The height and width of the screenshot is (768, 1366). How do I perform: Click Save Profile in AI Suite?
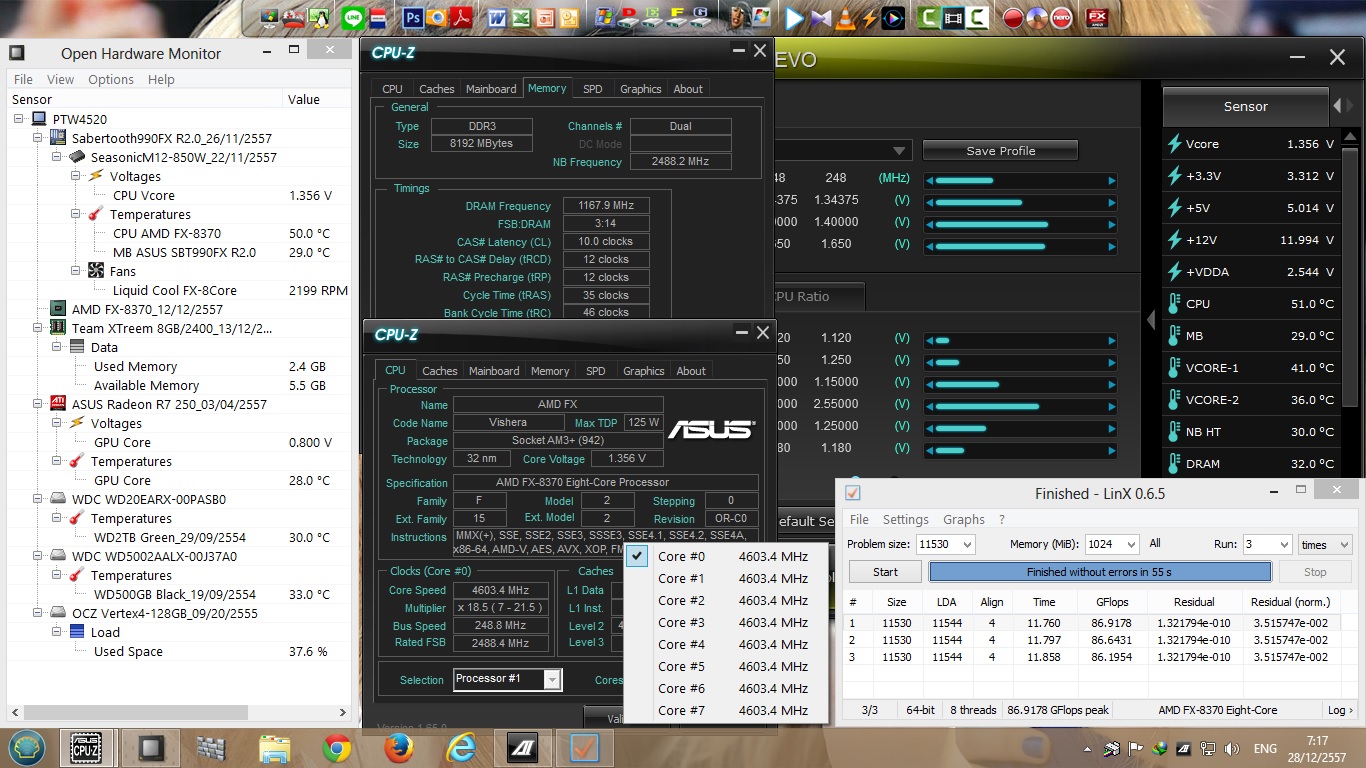click(x=1000, y=151)
